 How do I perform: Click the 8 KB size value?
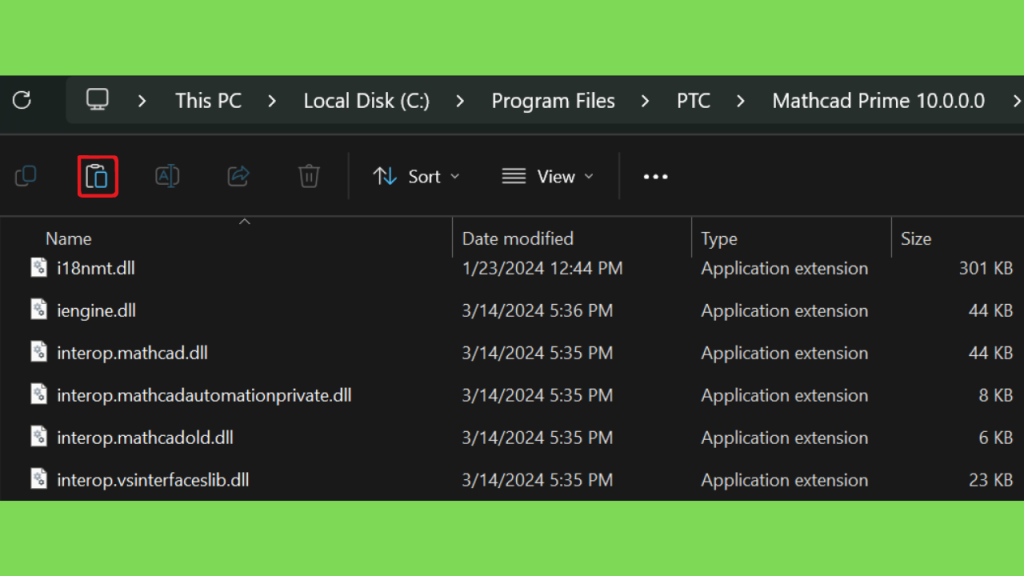click(996, 395)
